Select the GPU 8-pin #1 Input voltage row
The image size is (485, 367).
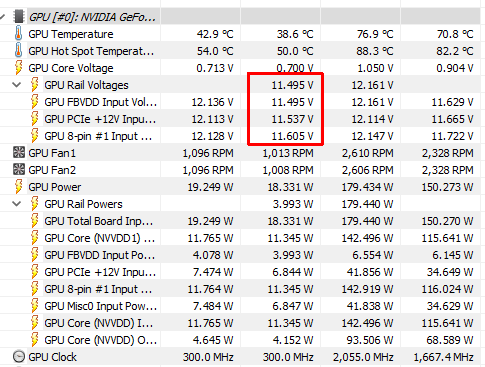(x=242, y=136)
